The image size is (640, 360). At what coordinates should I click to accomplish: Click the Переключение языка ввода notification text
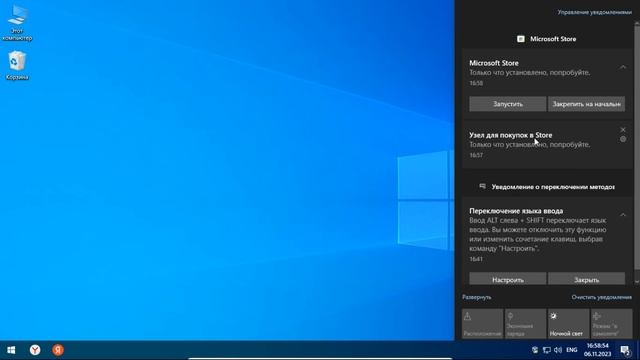pos(538,234)
